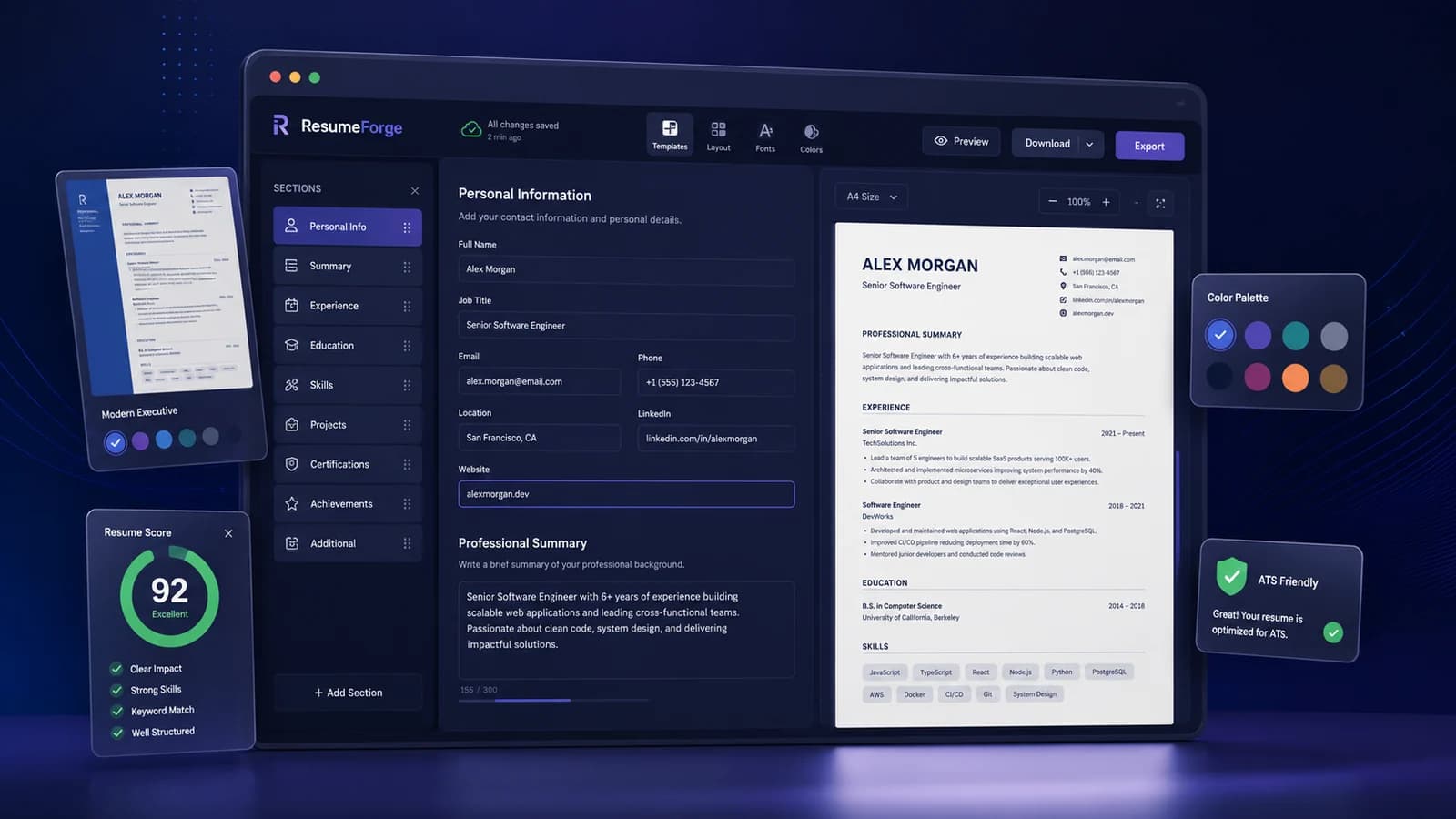This screenshot has width=1456, height=819.
Task: Open the Layout tab
Action: [x=718, y=136]
